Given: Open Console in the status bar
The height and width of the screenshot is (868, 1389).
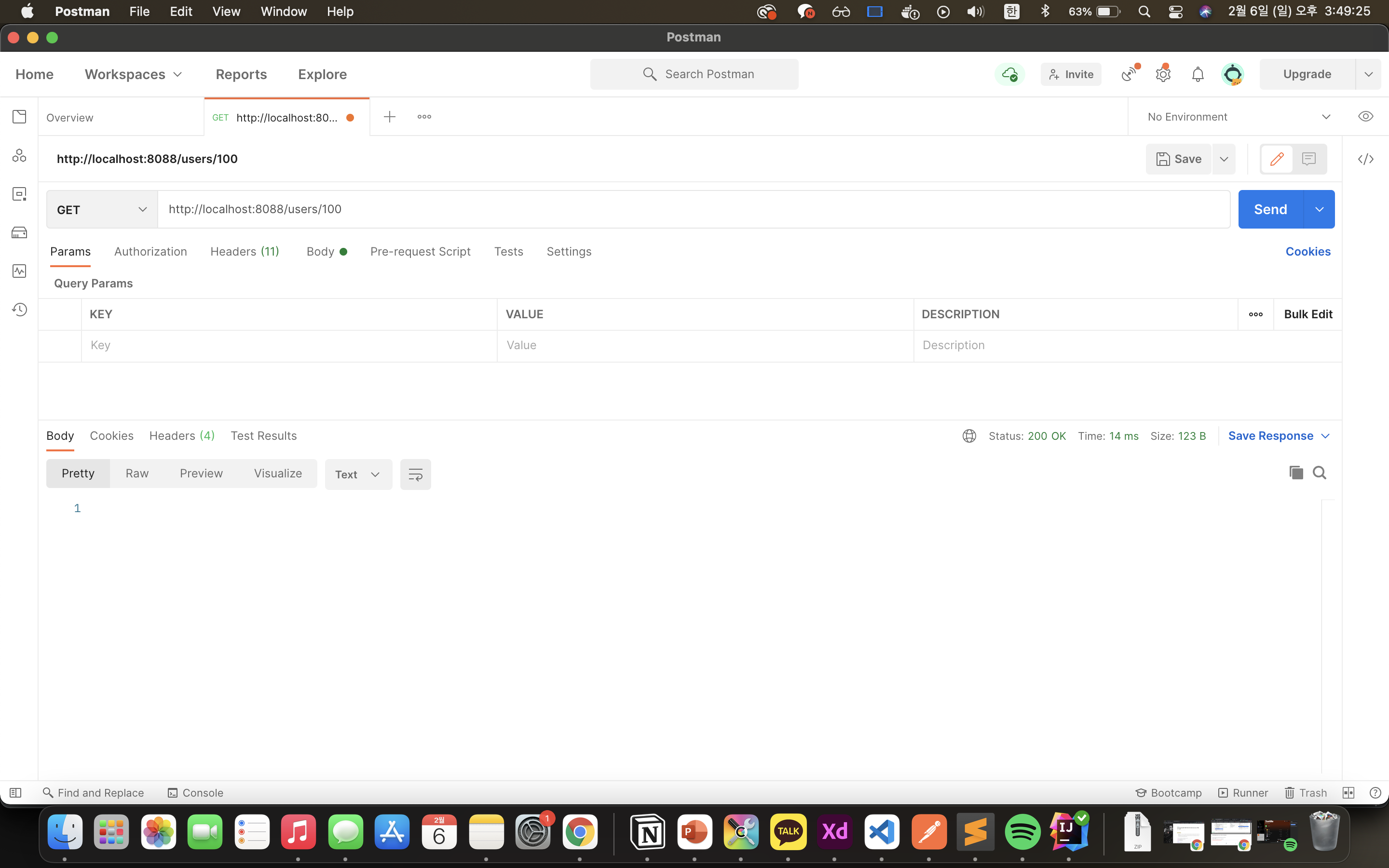Looking at the screenshot, I should coord(195,793).
